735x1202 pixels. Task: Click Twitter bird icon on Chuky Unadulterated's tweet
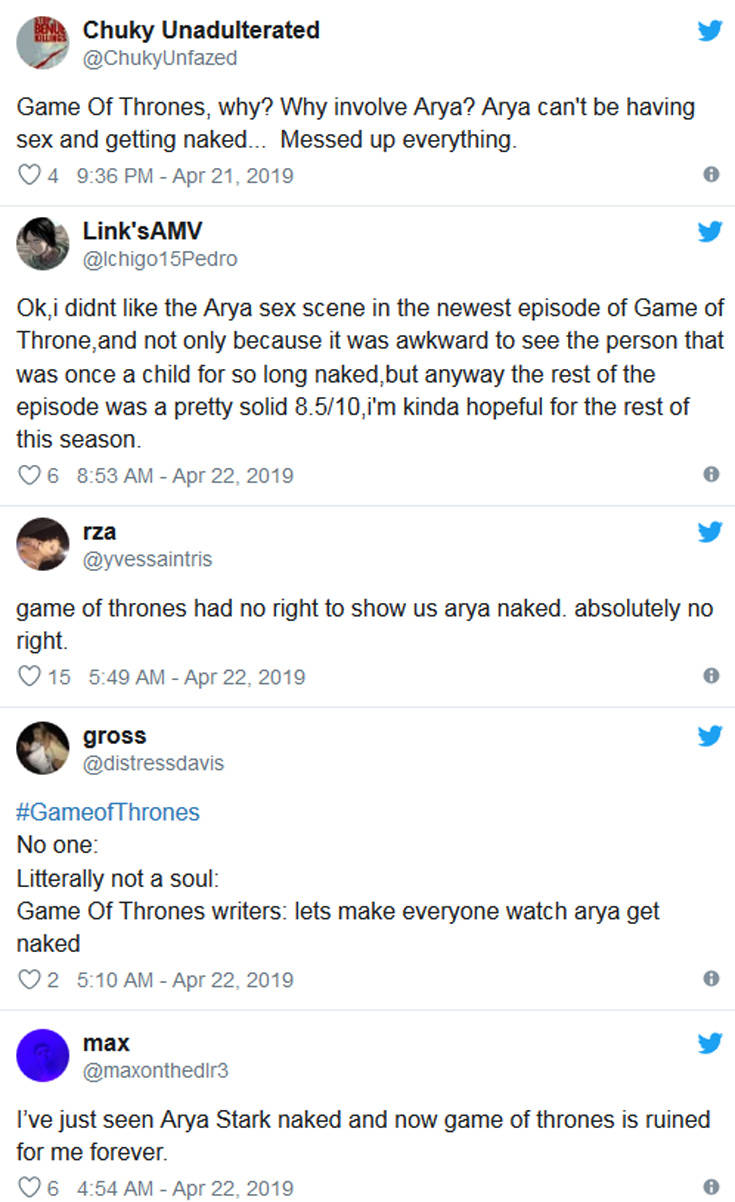pyautogui.click(x=710, y=31)
